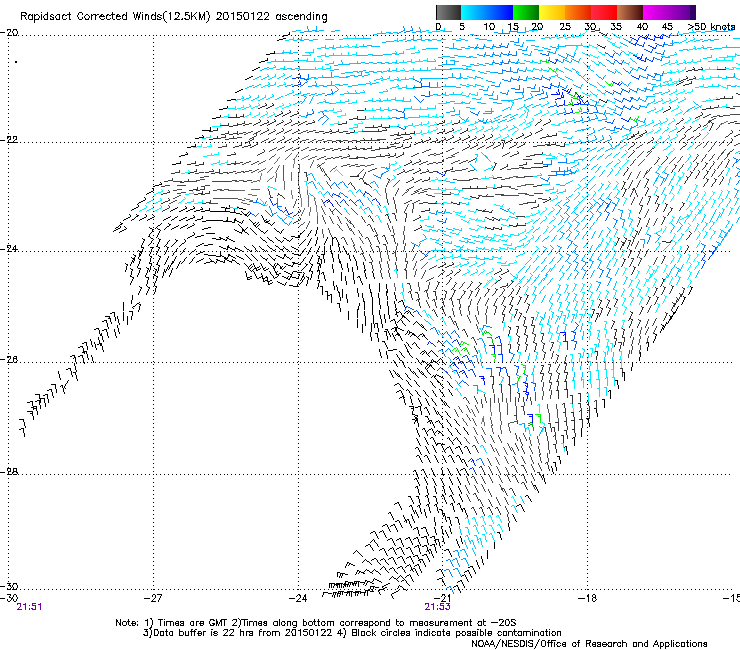Click the date '20150122' in the title
The width and height of the screenshot is (740, 650).
click(x=243, y=17)
